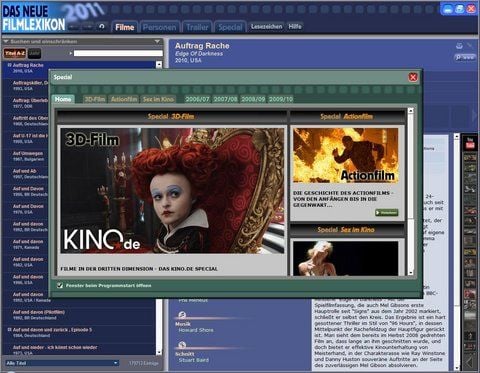The height and width of the screenshot is (373, 480).
Task: Open the 2007/08 season tab
Action: click(225, 99)
